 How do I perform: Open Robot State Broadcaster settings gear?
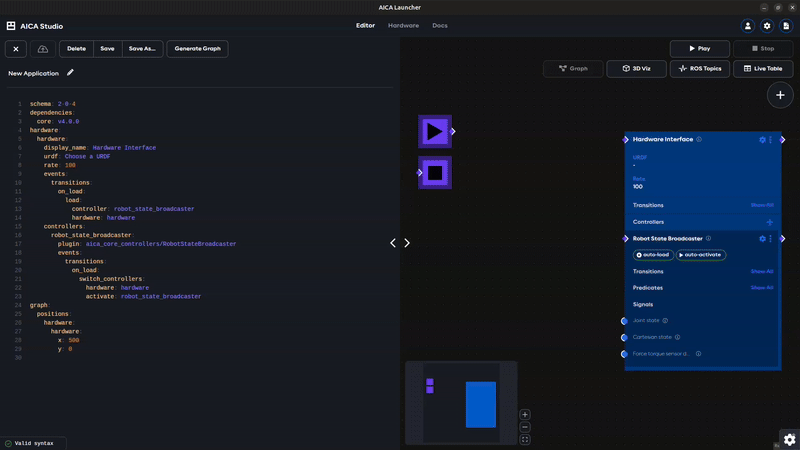tap(762, 239)
